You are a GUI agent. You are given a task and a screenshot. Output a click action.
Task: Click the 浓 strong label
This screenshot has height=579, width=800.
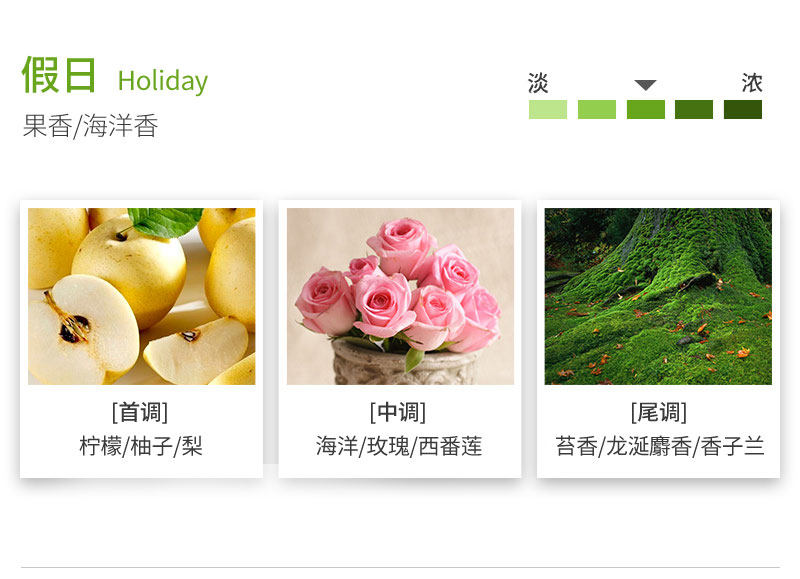752,83
